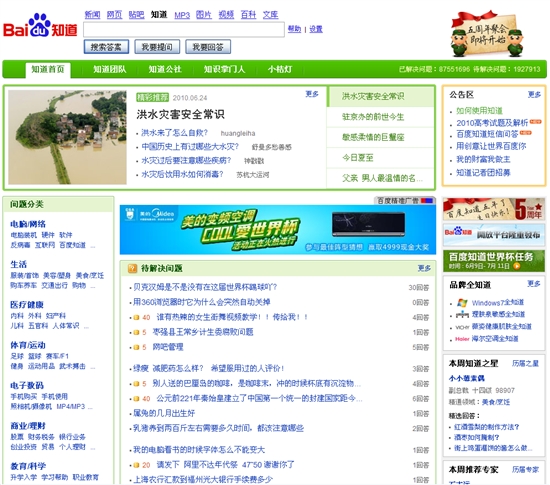Expand 更多 in the 待解决问题 section
550x485 pixels.
pyautogui.click(x=424, y=268)
